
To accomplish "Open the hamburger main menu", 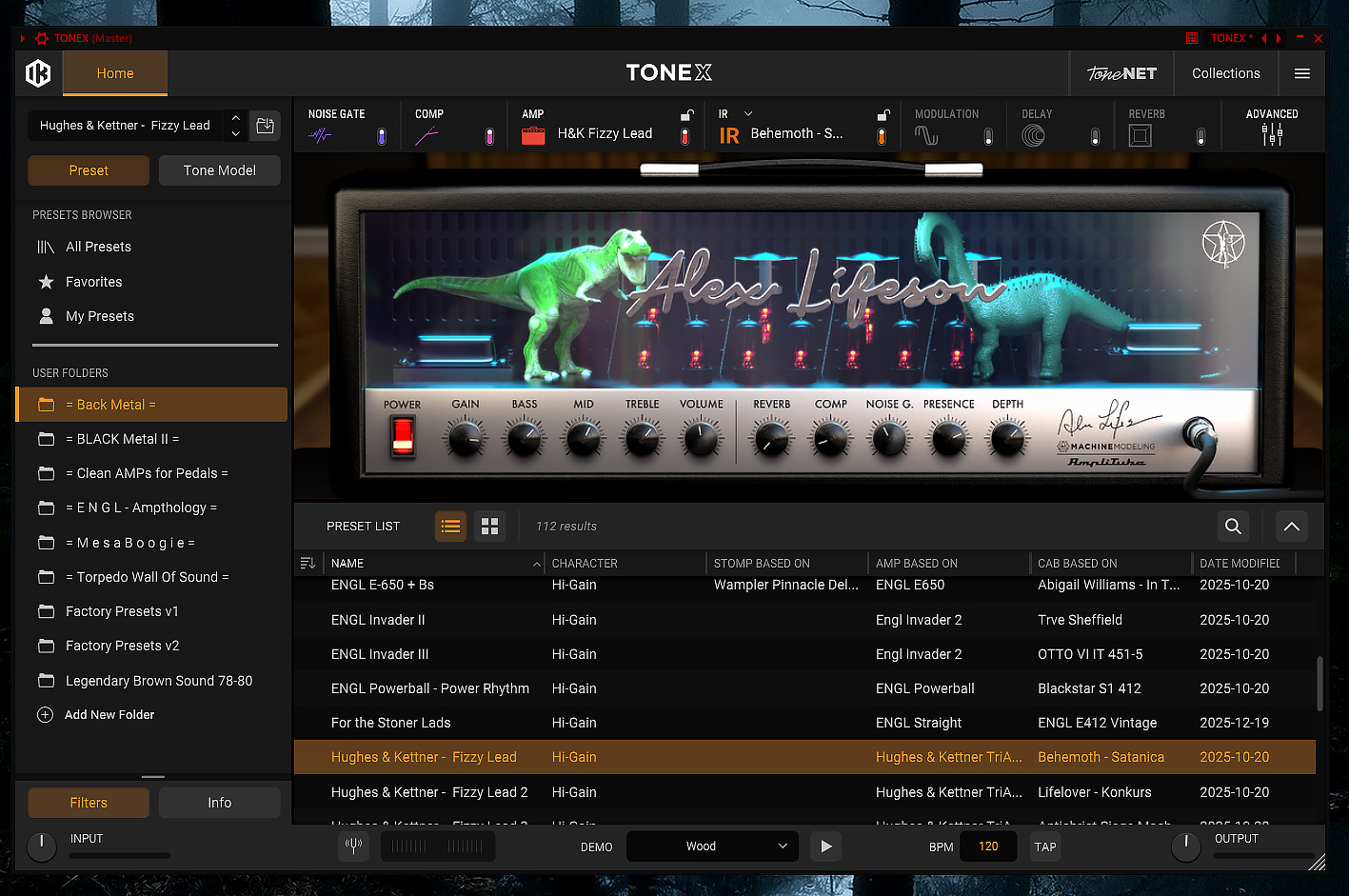I will (1302, 73).
